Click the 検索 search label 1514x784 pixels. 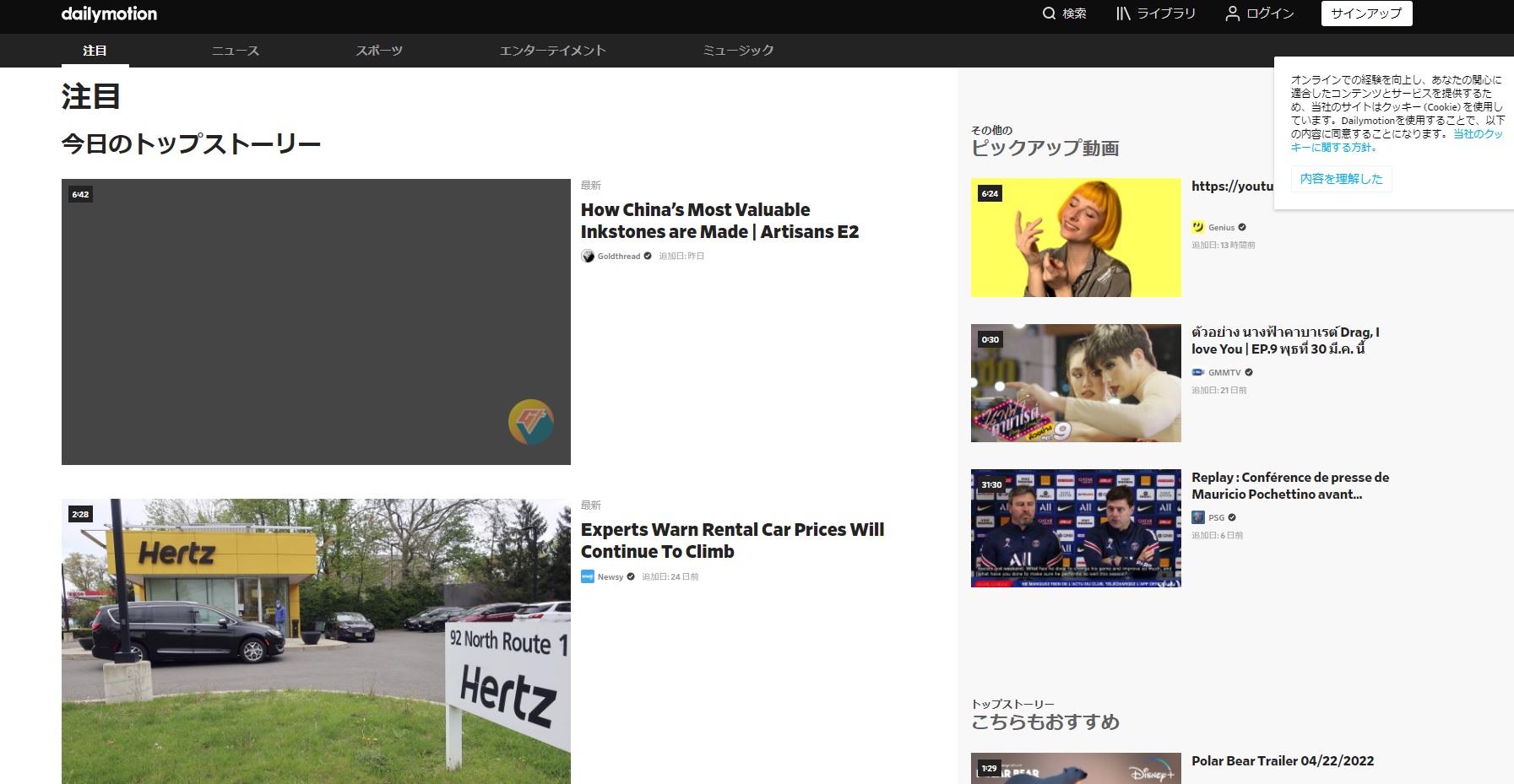pyautogui.click(x=1074, y=14)
